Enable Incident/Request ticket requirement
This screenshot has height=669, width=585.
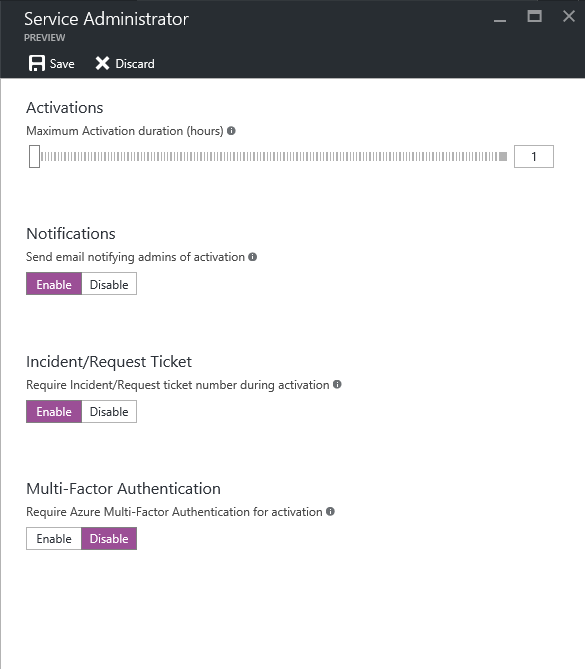(54, 411)
